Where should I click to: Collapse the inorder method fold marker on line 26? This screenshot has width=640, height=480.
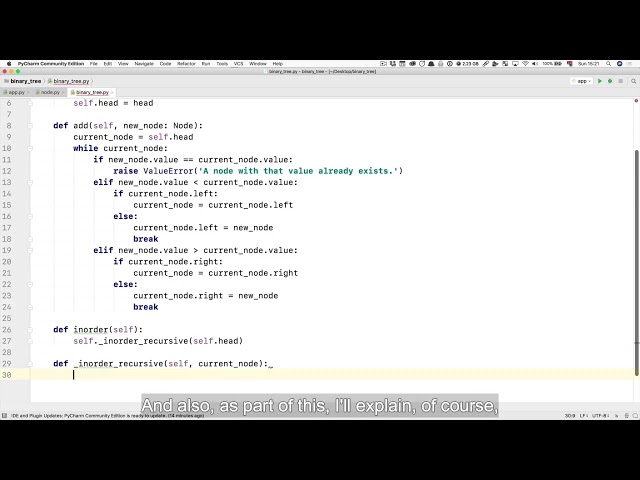[30, 330]
